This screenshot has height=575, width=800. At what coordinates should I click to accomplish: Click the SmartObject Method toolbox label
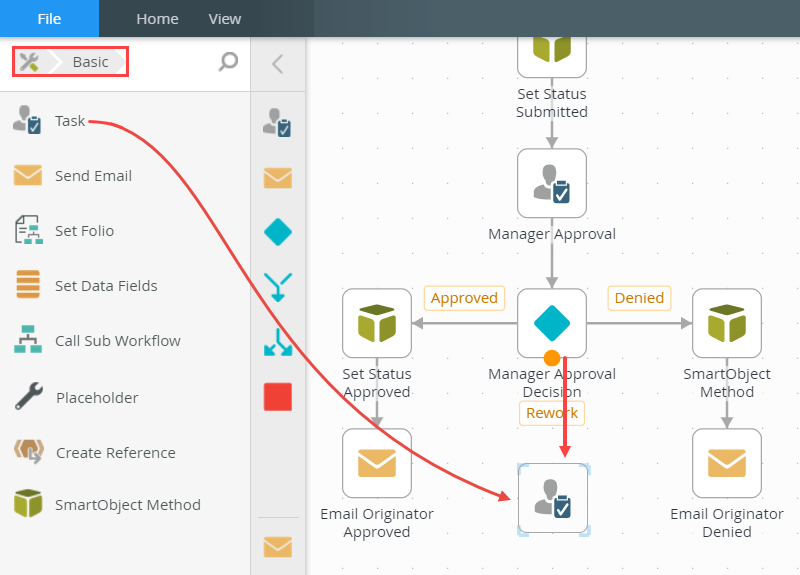128,505
